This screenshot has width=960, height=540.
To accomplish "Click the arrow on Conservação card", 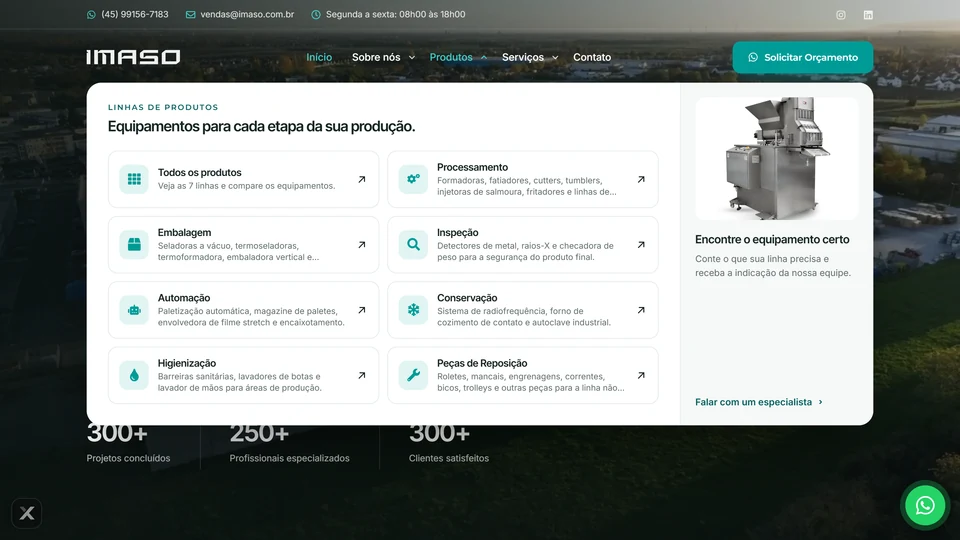I will pos(641,310).
